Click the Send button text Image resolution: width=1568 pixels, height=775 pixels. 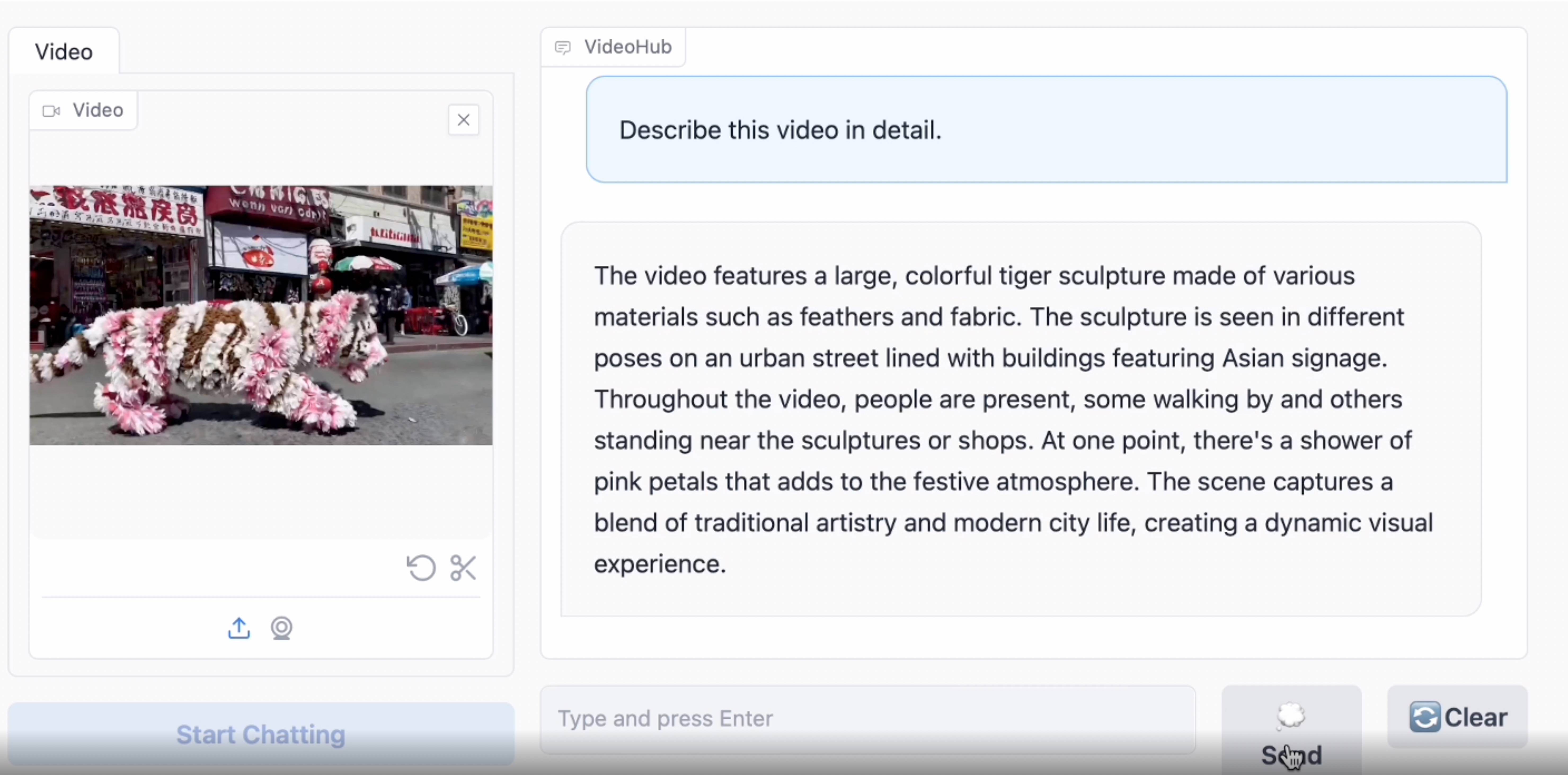pos(1291,755)
